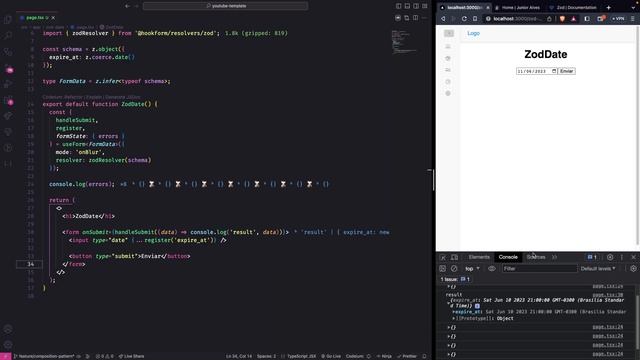Image resolution: width=640 pixels, height=360 pixels.
Task: Open Default levels dropdown
Action: (598, 269)
